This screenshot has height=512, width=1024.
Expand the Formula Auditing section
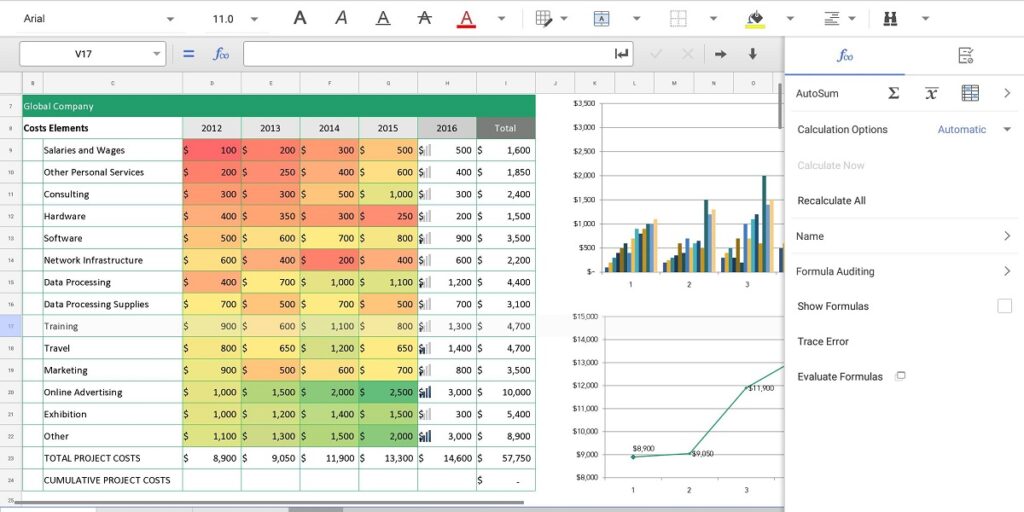[1006, 271]
